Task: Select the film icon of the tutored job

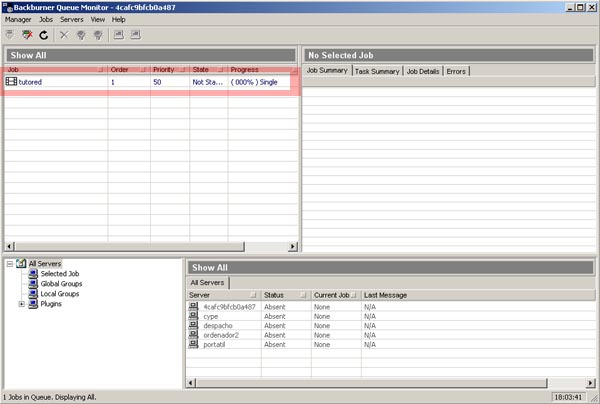Action: [x=11, y=81]
